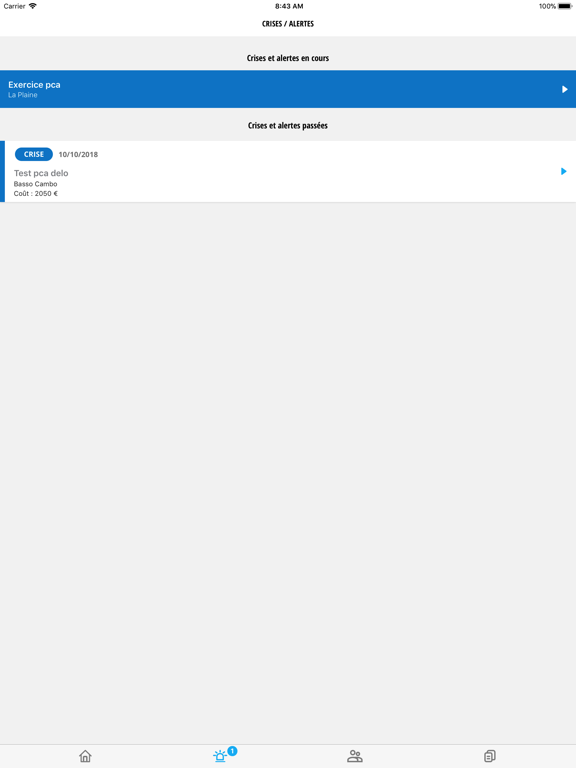This screenshot has width=576, height=768.
Task: Click the Coût : 2050 € text
Action: coord(36,193)
